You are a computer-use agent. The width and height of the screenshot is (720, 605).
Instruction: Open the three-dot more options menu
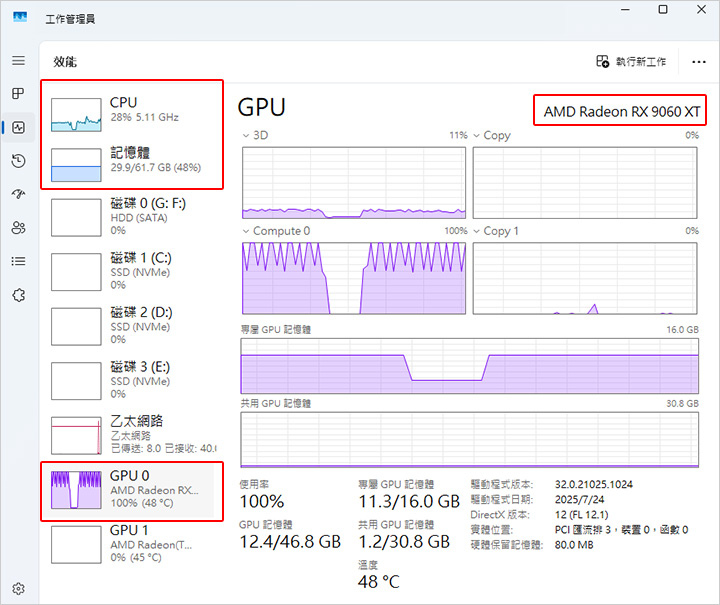[x=699, y=62]
